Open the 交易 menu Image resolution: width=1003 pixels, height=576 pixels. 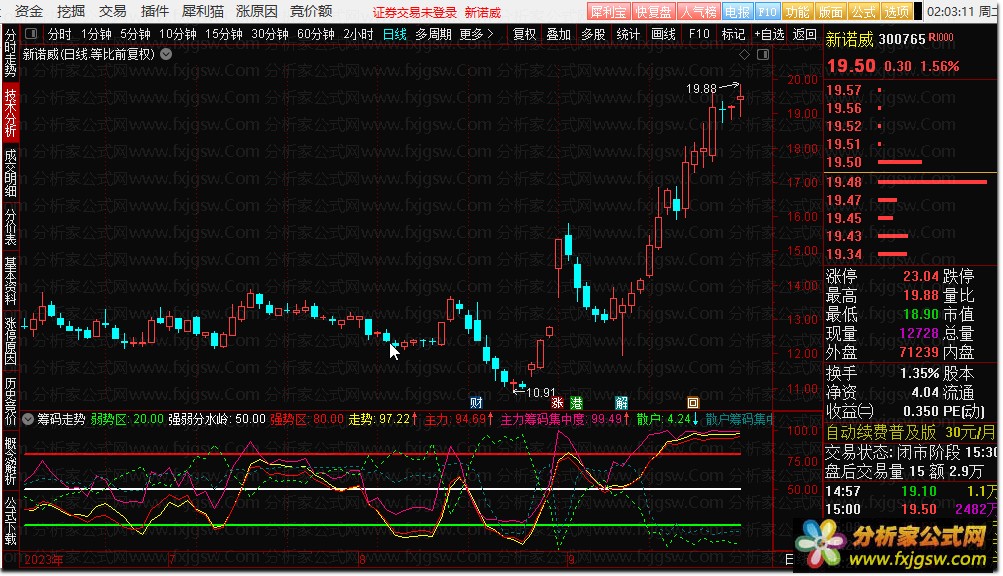[x=113, y=12]
